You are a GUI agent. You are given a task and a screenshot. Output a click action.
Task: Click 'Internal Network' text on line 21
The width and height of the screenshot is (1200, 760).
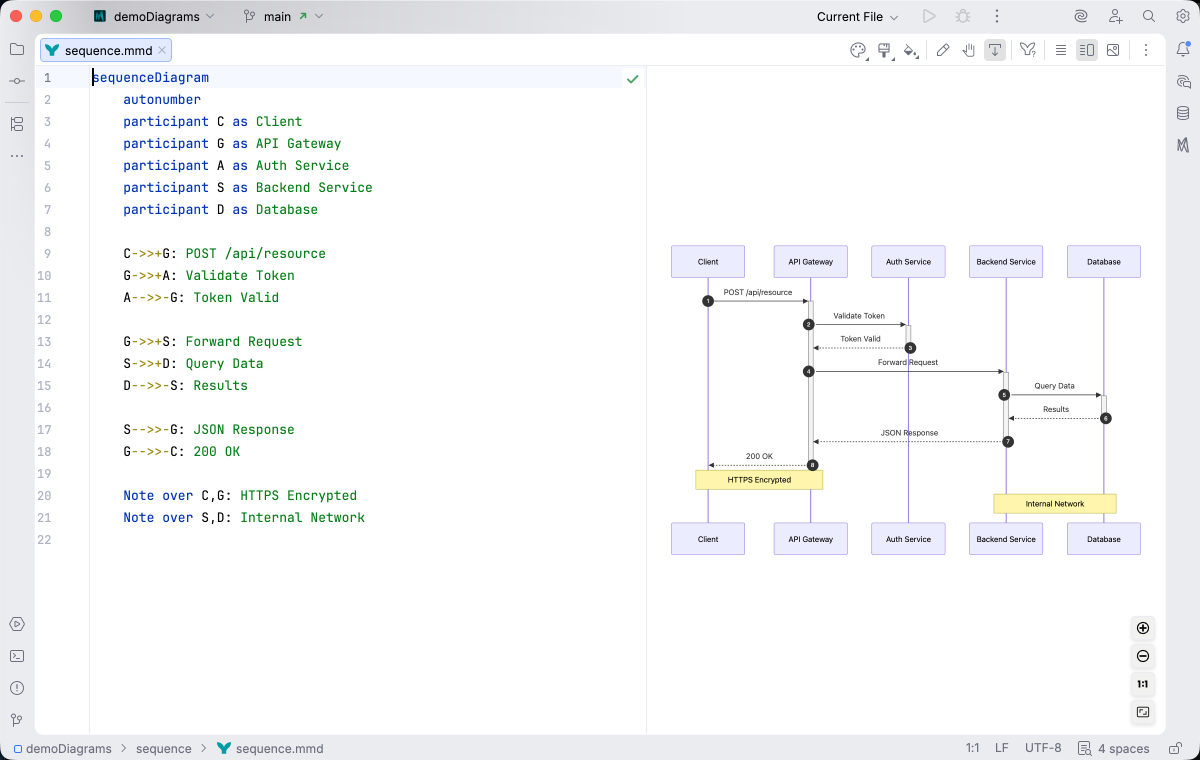click(303, 517)
